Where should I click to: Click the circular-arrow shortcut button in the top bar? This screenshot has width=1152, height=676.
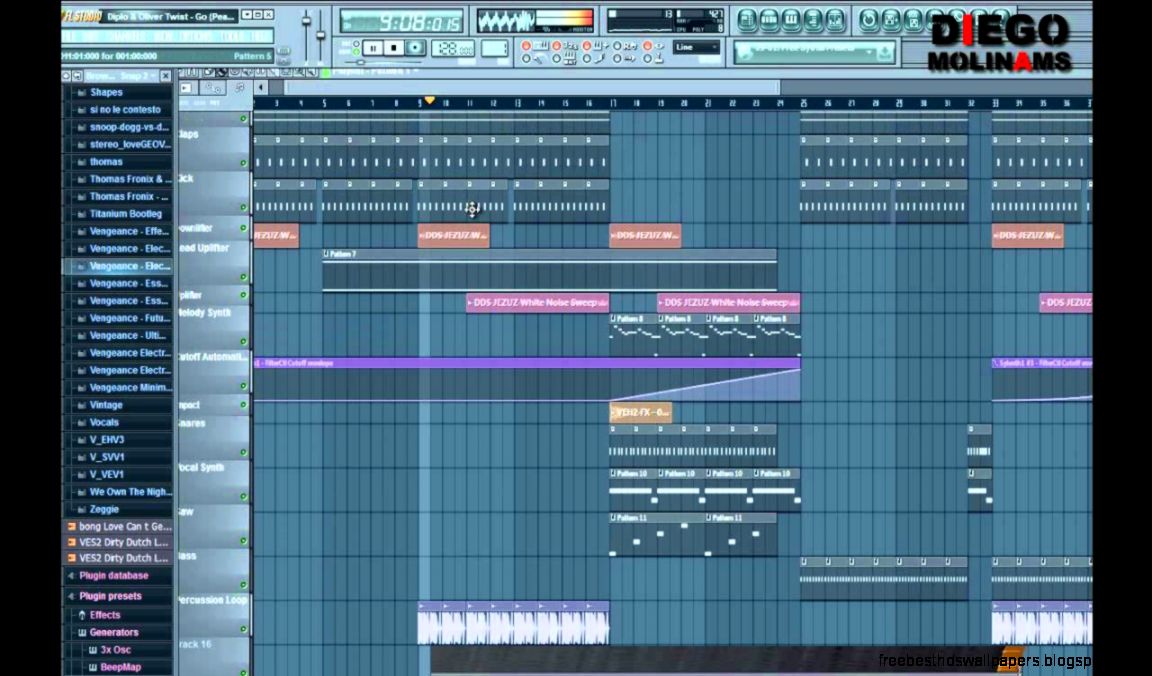click(868, 21)
